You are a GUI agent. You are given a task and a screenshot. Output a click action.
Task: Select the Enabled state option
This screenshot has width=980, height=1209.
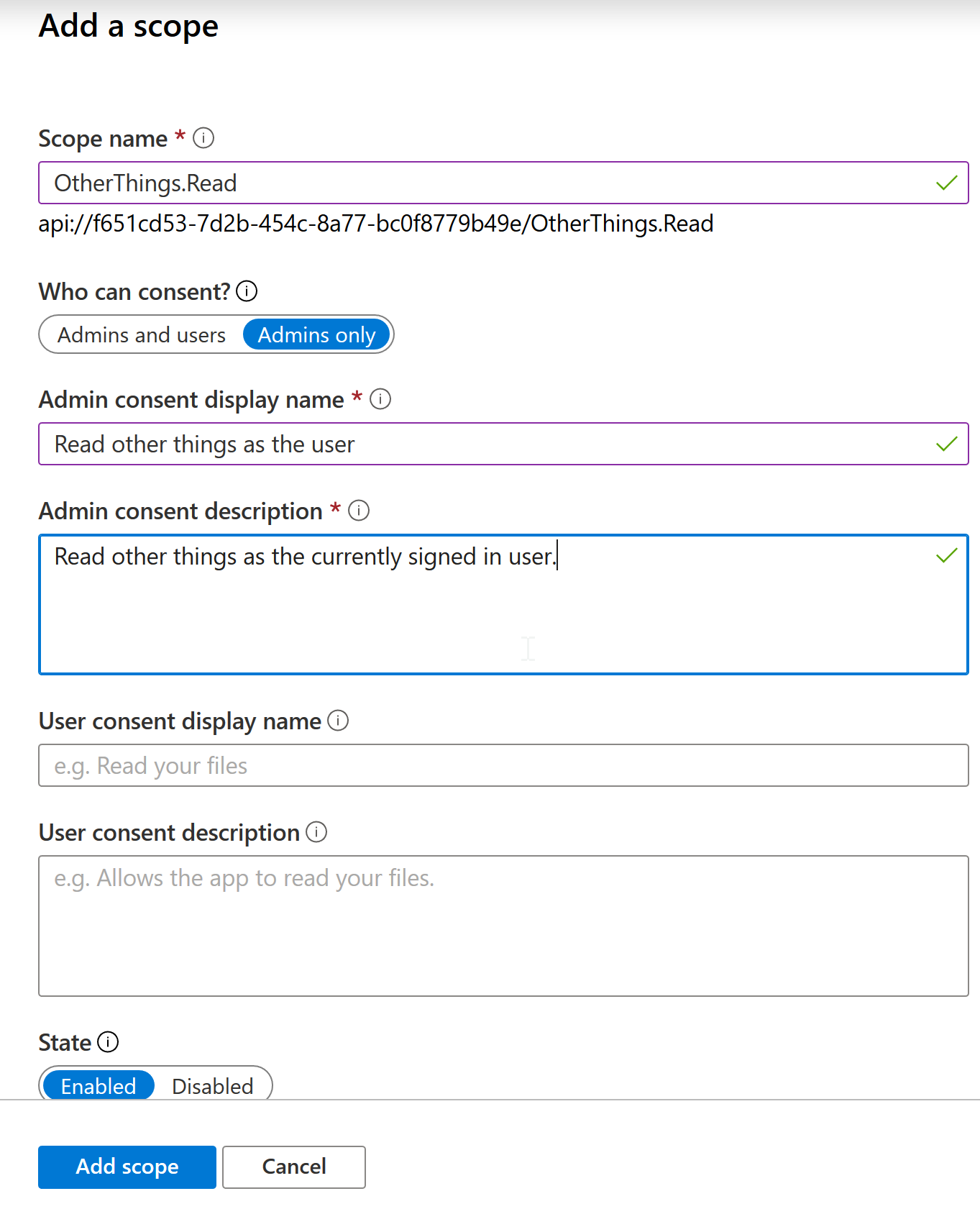click(x=97, y=1086)
